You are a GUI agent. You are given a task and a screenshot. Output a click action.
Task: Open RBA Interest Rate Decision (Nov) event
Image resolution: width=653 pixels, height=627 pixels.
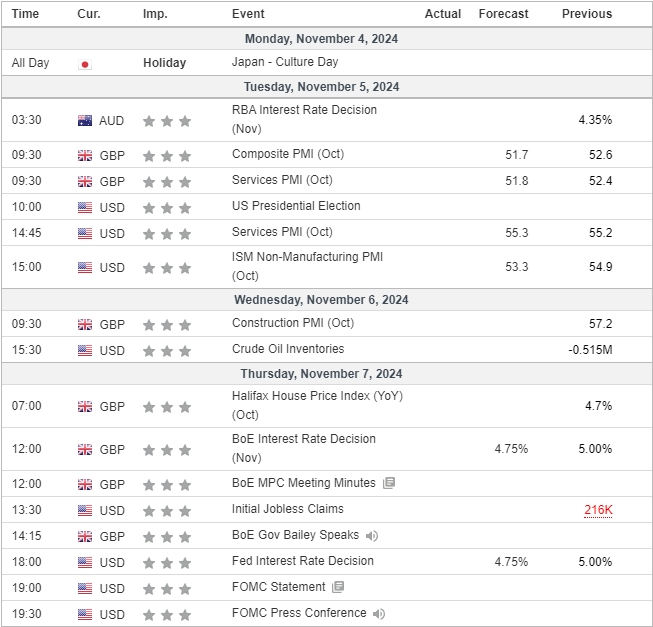[x=304, y=119]
